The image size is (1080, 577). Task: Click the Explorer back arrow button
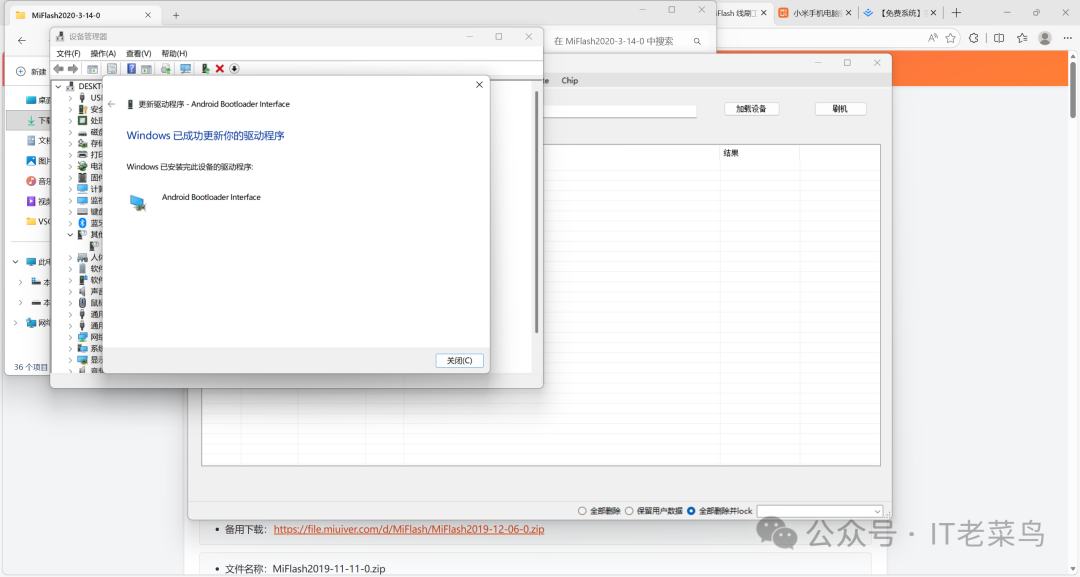click(22, 41)
